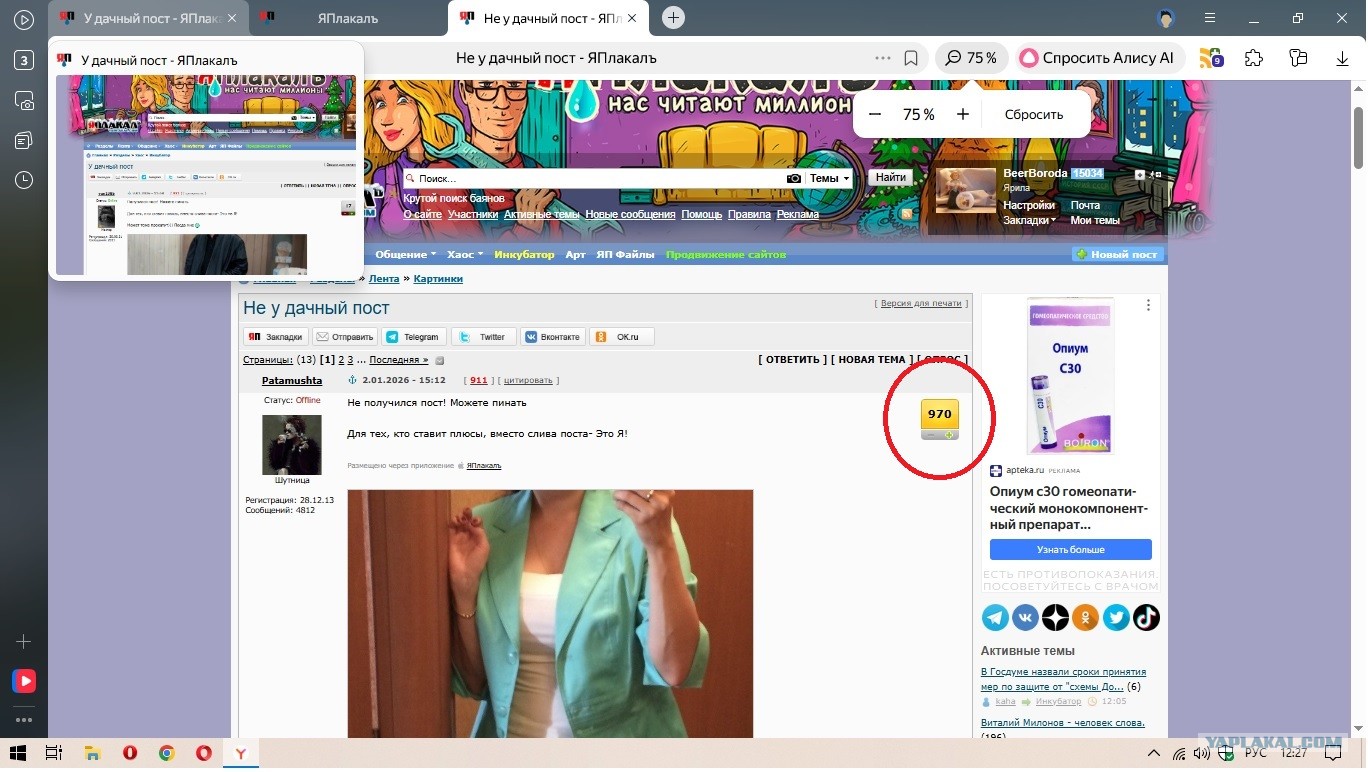This screenshot has width=1368, height=772.
Task: Share the post via Telegram button
Action: pos(414,337)
